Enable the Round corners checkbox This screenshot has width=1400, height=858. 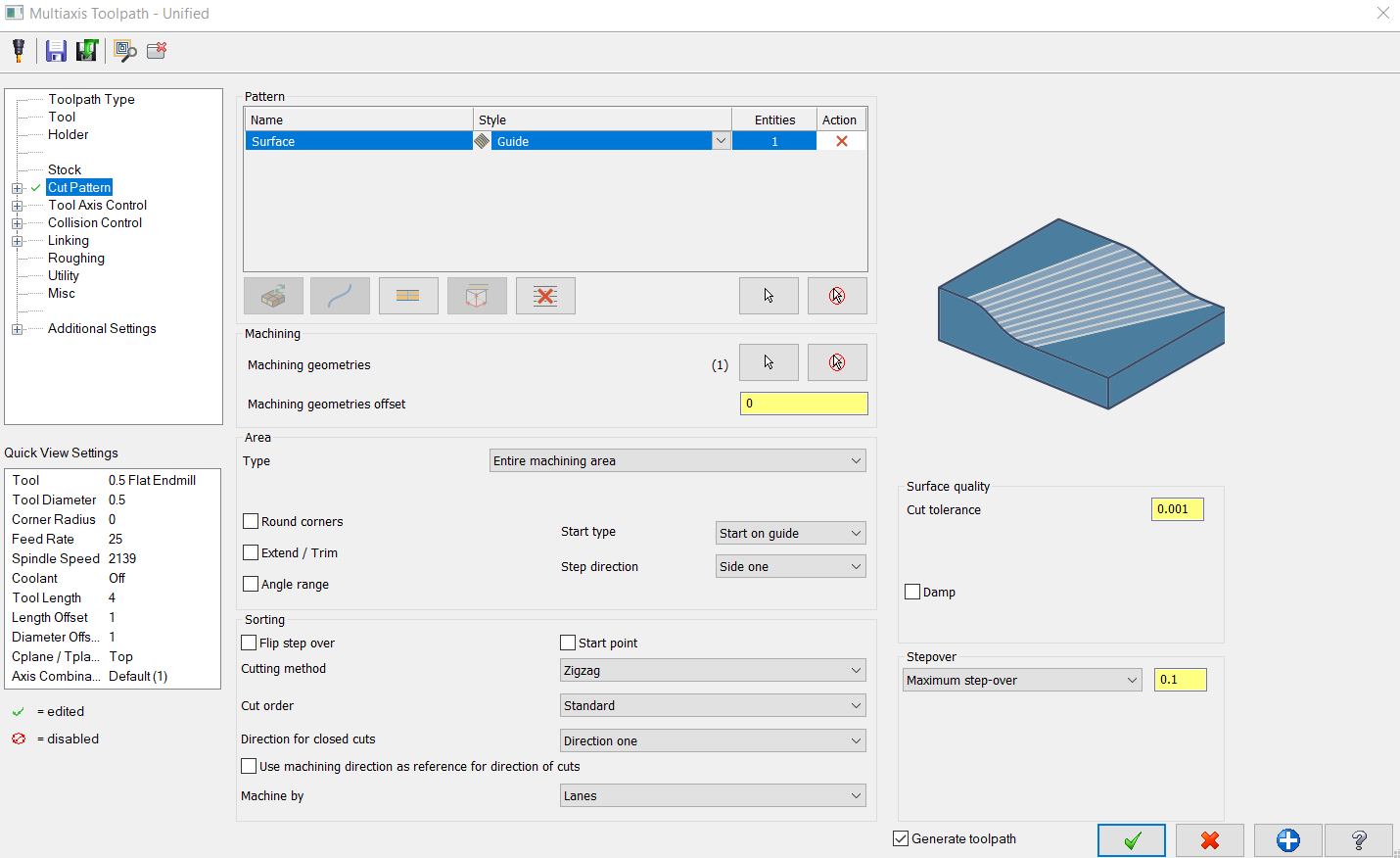[251, 521]
